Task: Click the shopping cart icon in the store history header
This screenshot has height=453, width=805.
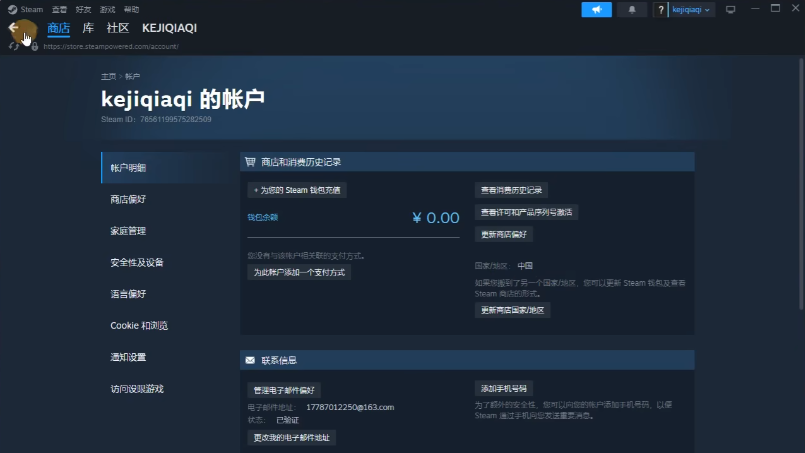Action: [250, 161]
